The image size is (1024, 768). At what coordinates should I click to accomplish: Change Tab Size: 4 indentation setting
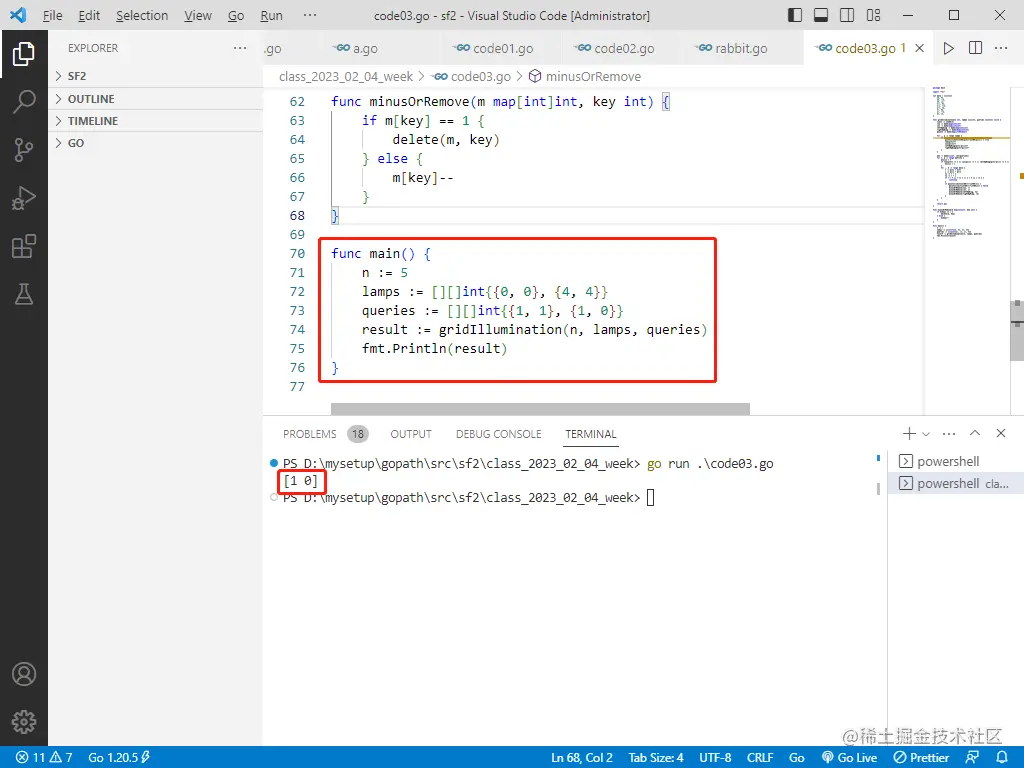click(656, 758)
